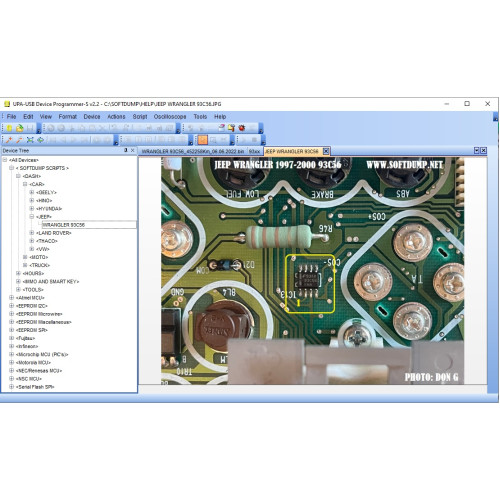Click the hammer build icon
Screen dimensions: 500x500
point(231,128)
